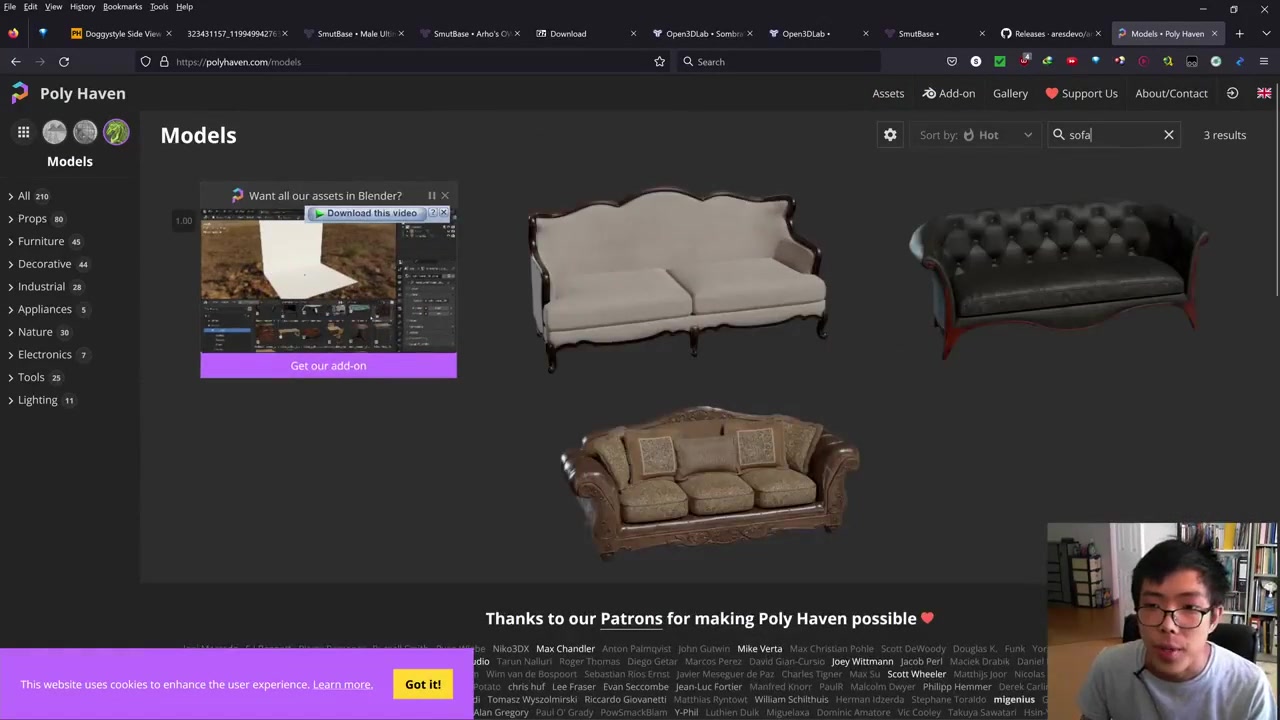
Task: Expand the Furniture category
Action: [41, 241]
